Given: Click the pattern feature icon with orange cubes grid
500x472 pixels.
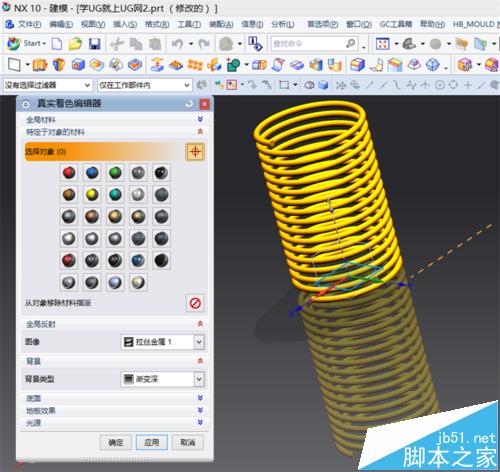Looking at the screenshot, I should 195,65.
